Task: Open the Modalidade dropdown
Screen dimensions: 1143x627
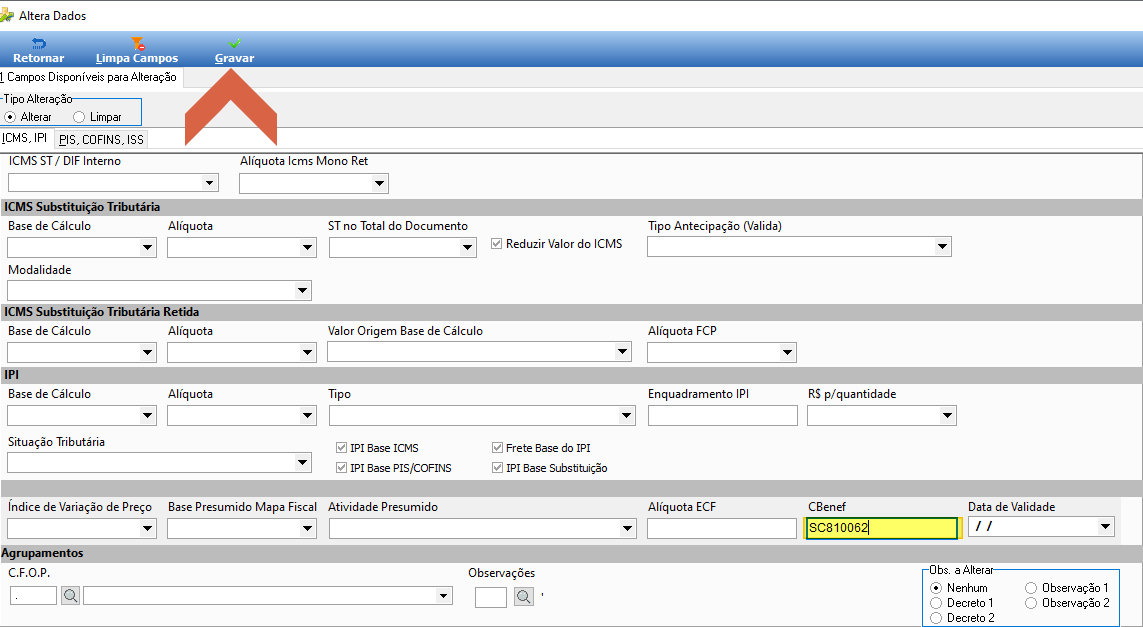Action: (303, 290)
